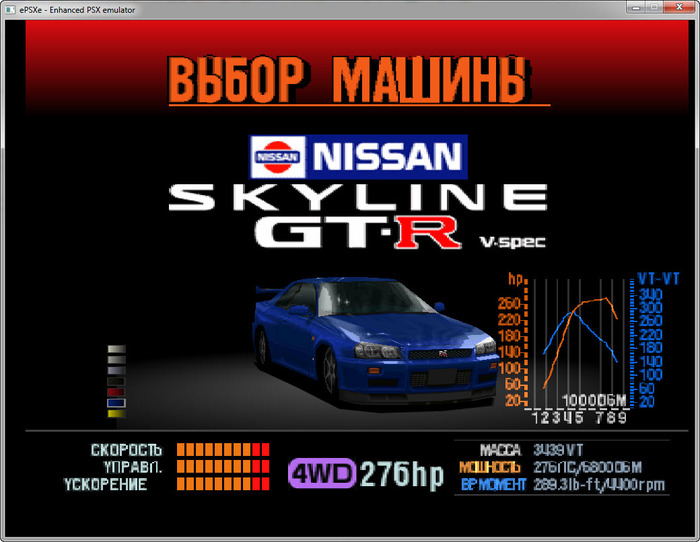This screenshot has width=700, height=542.
Task: Click the orange МОЩНОСТЬ power spec row
Action: tap(560, 467)
